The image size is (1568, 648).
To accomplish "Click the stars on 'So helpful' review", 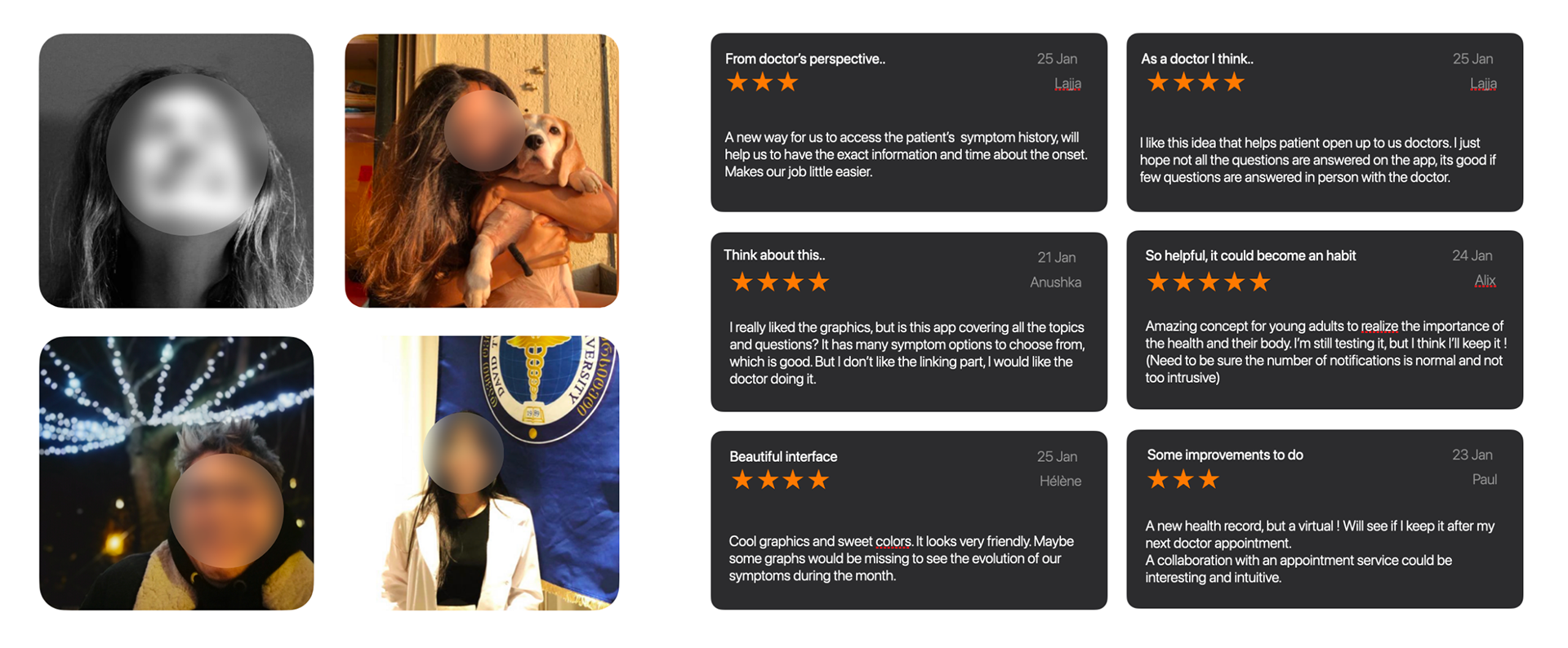I will pos(1209,282).
